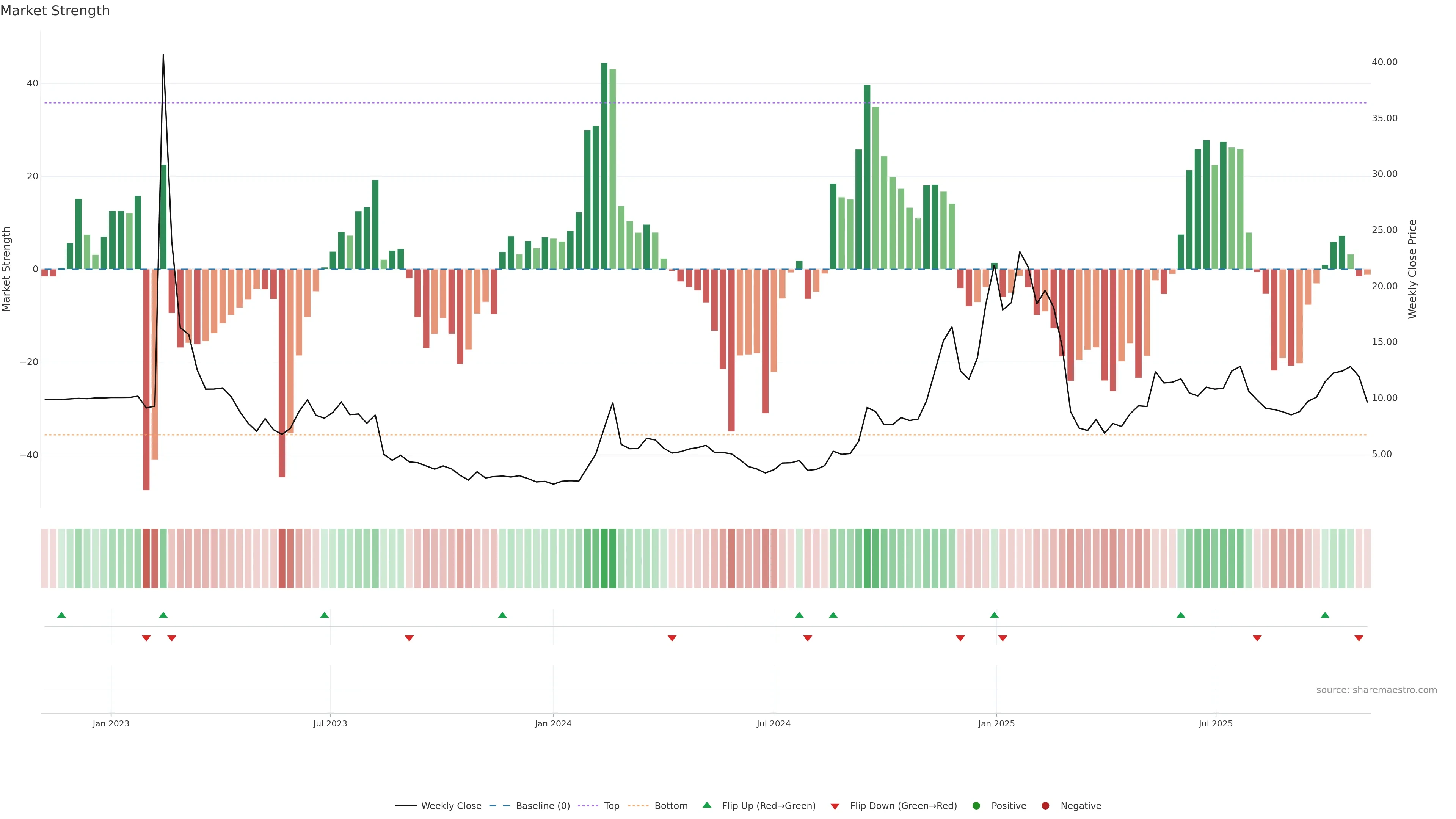1456x819 pixels.
Task: Click the source sharemaestro.com text
Action: click(x=1376, y=690)
